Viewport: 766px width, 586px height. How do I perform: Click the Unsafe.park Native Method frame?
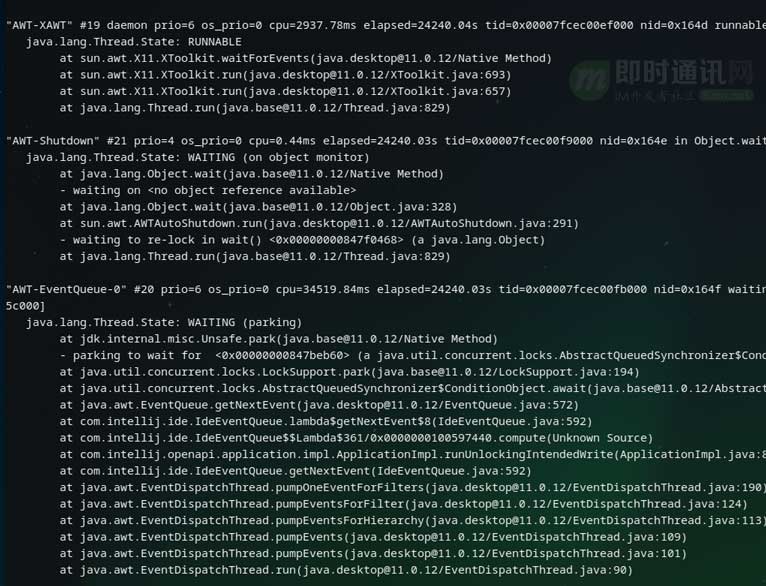(278, 339)
